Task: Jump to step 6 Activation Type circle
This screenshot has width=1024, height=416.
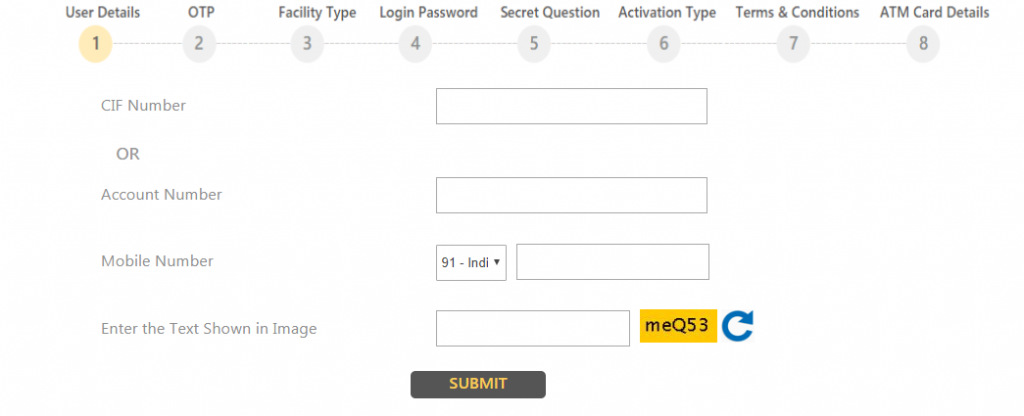Action: click(664, 44)
